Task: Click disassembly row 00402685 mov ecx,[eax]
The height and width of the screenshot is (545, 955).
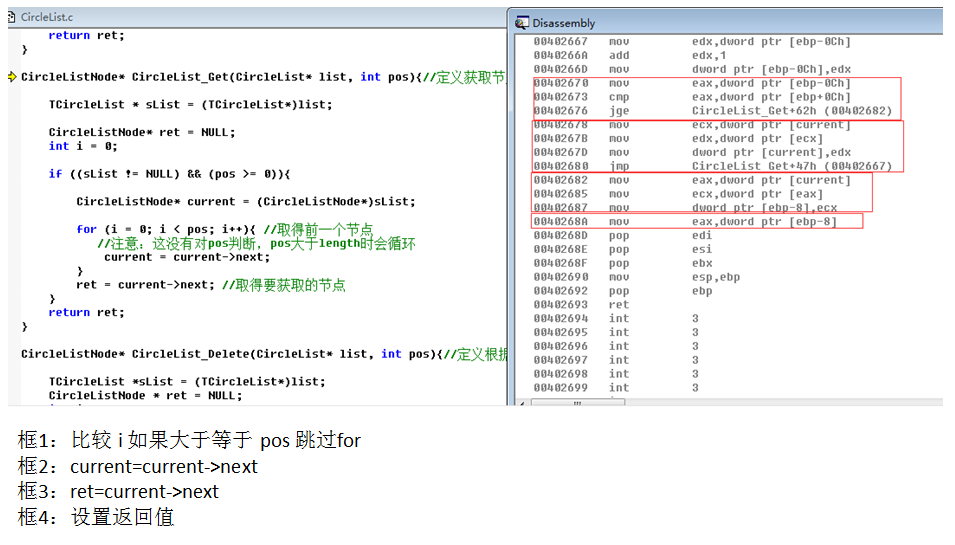Action: tap(678, 194)
